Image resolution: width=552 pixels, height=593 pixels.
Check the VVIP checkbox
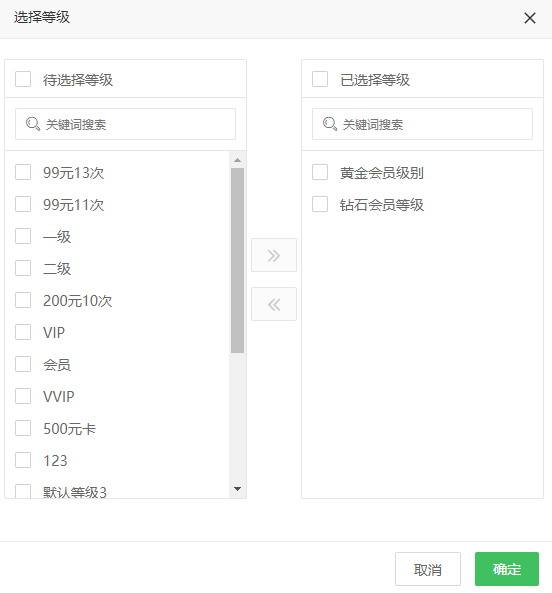[x=23, y=396]
